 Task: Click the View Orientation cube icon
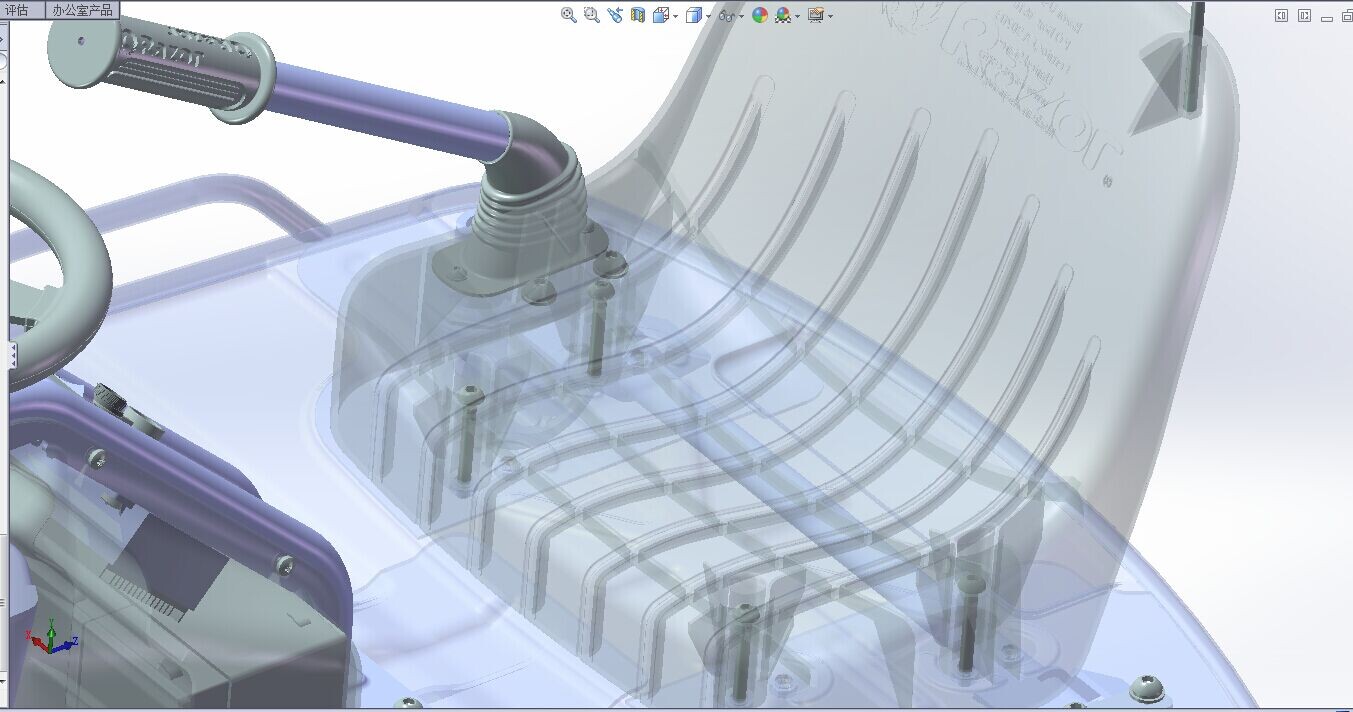(661, 15)
